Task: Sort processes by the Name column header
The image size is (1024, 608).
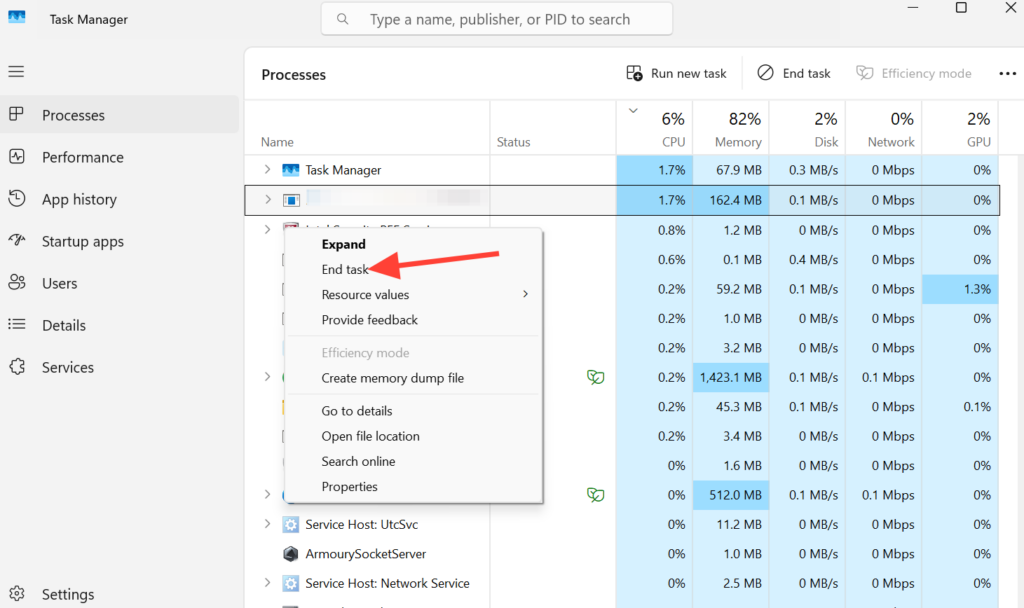Action: point(367,129)
